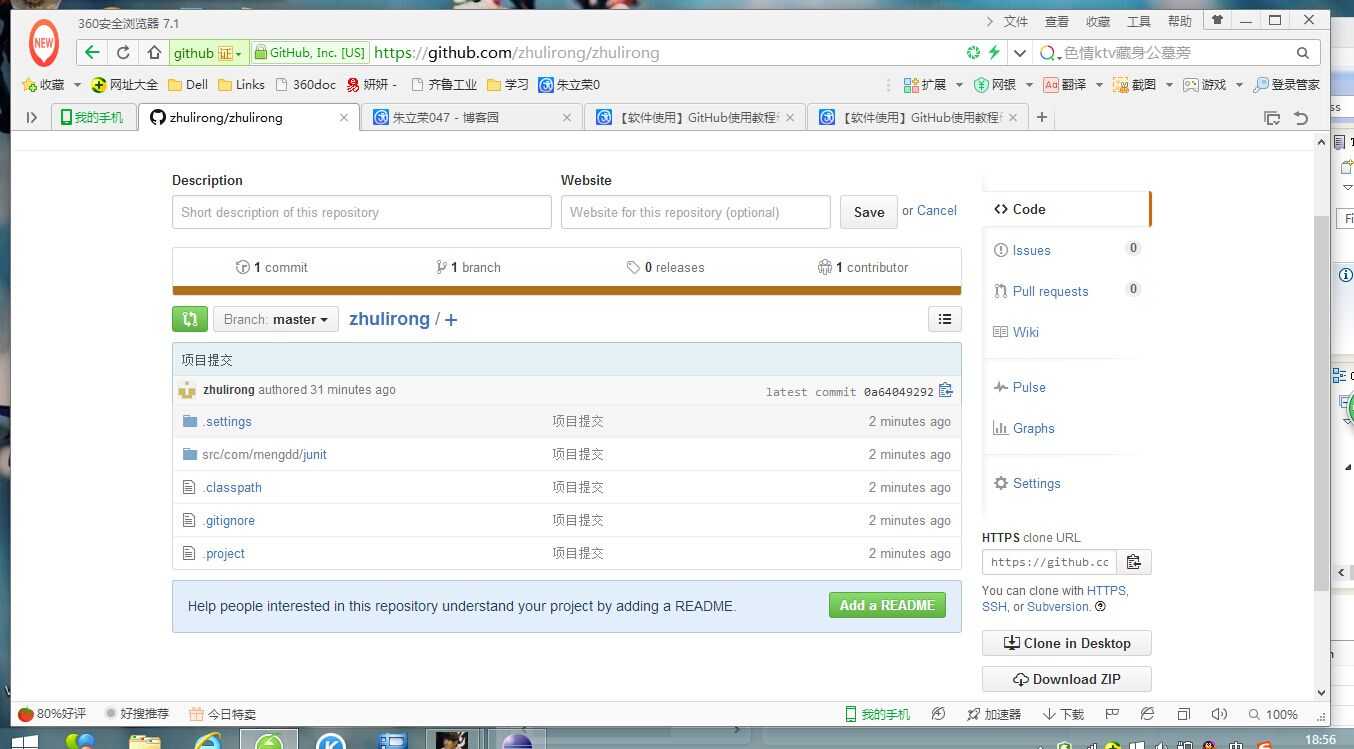Image resolution: width=1354 pixels, height=749 pixels.
Task: Click the list view icon above file table
Action: click(945, 319)
